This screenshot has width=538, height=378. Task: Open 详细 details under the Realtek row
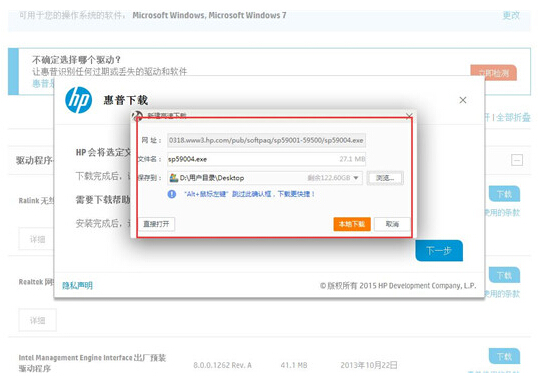pyautogui.click(x=37, y=320)
